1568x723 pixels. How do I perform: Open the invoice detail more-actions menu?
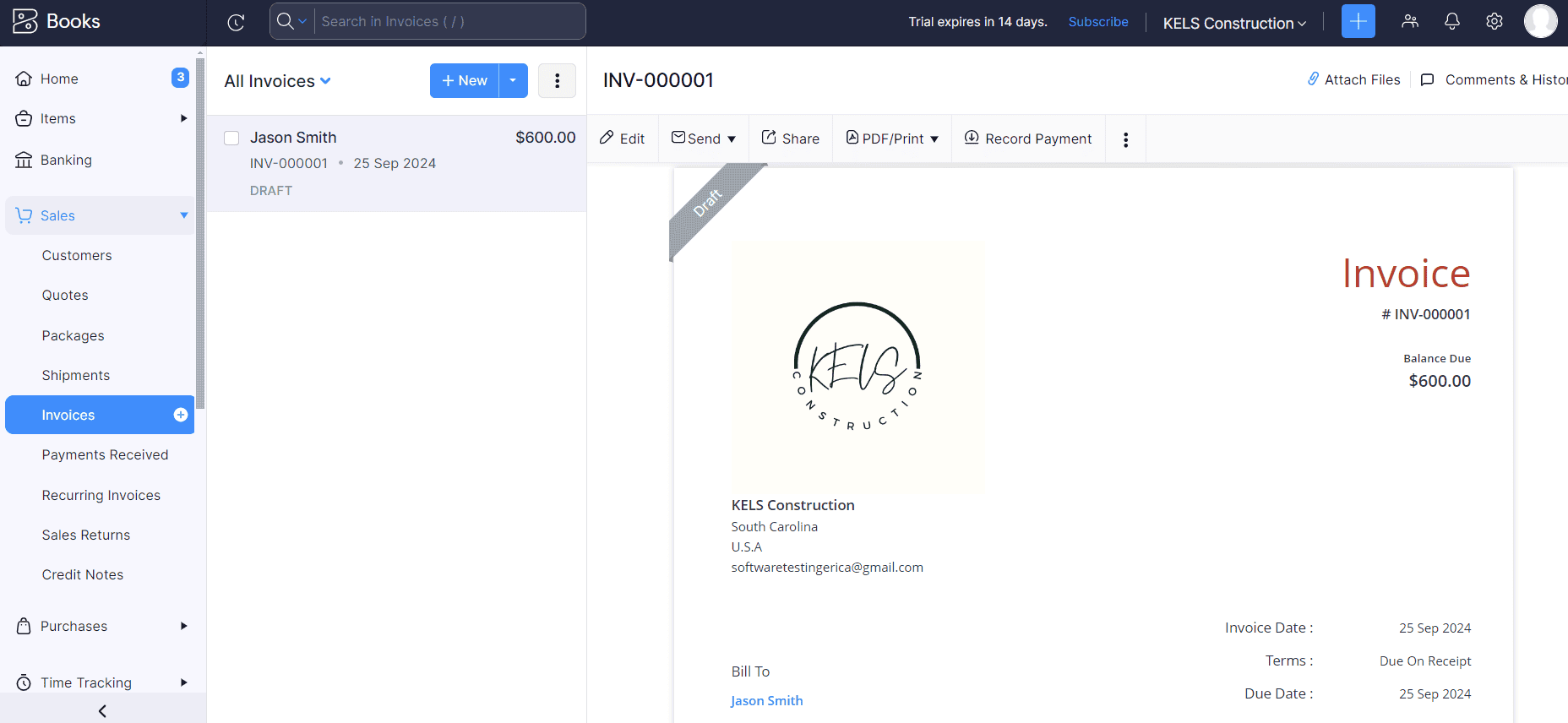pyautogui.click(x=1126, y=139)
